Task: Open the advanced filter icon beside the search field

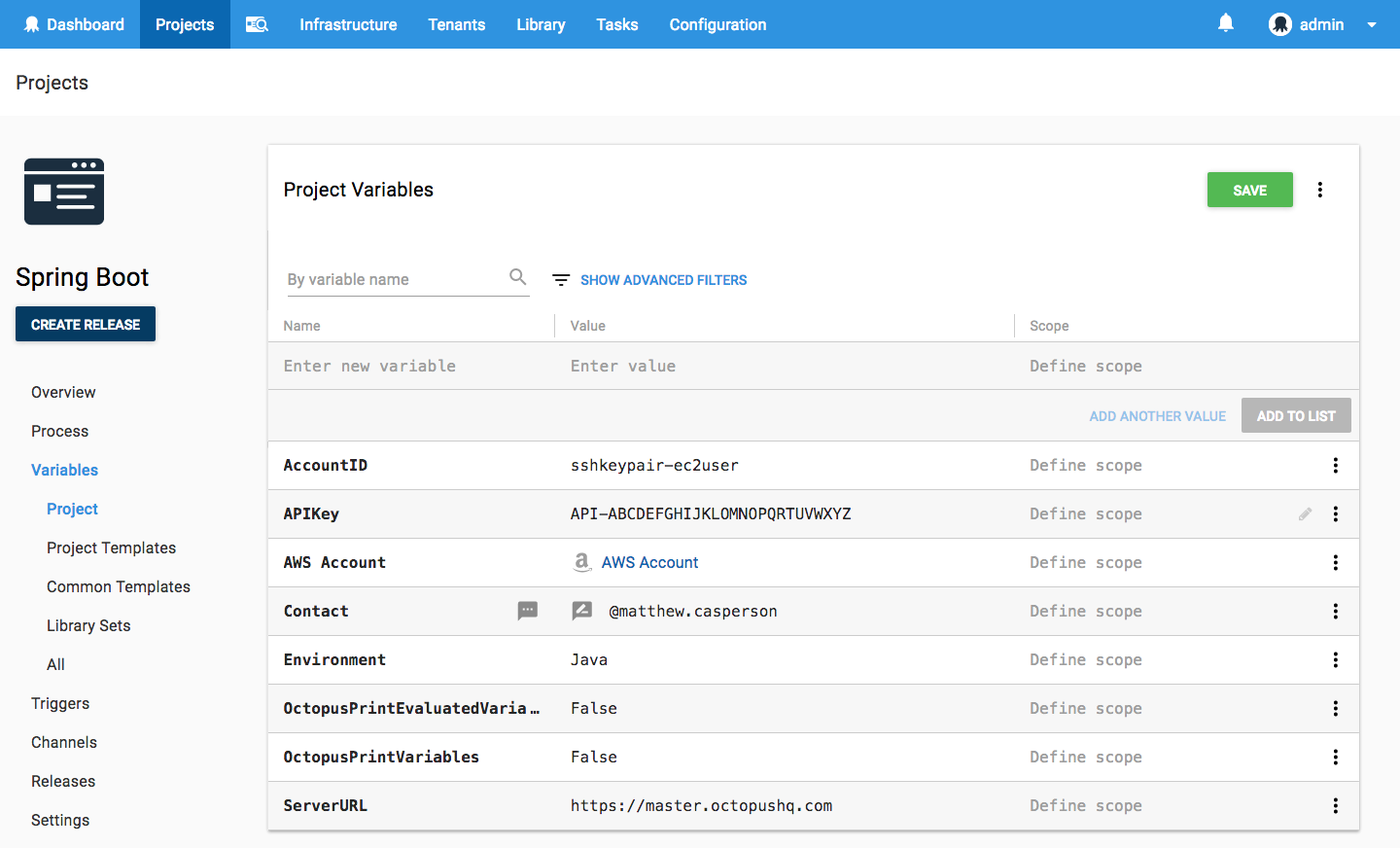Action: coord(560,279)
